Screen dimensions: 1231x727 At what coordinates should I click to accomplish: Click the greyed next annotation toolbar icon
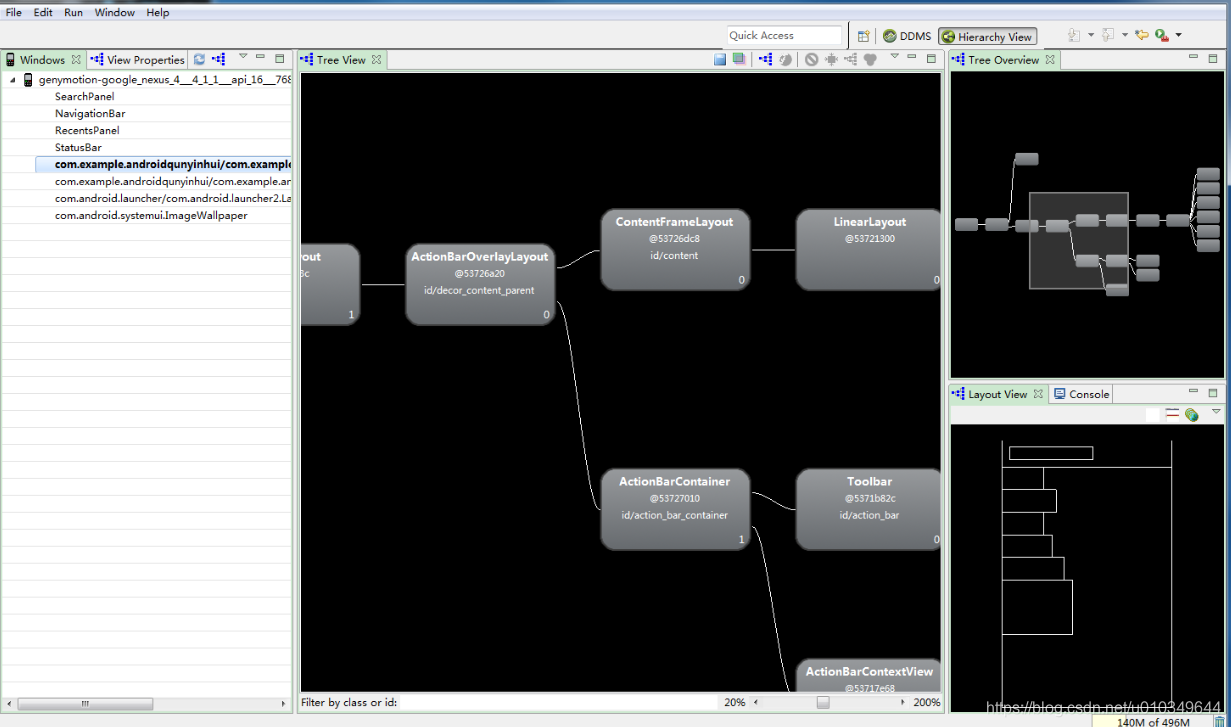pyautogui.click(x=1073, y=35)
